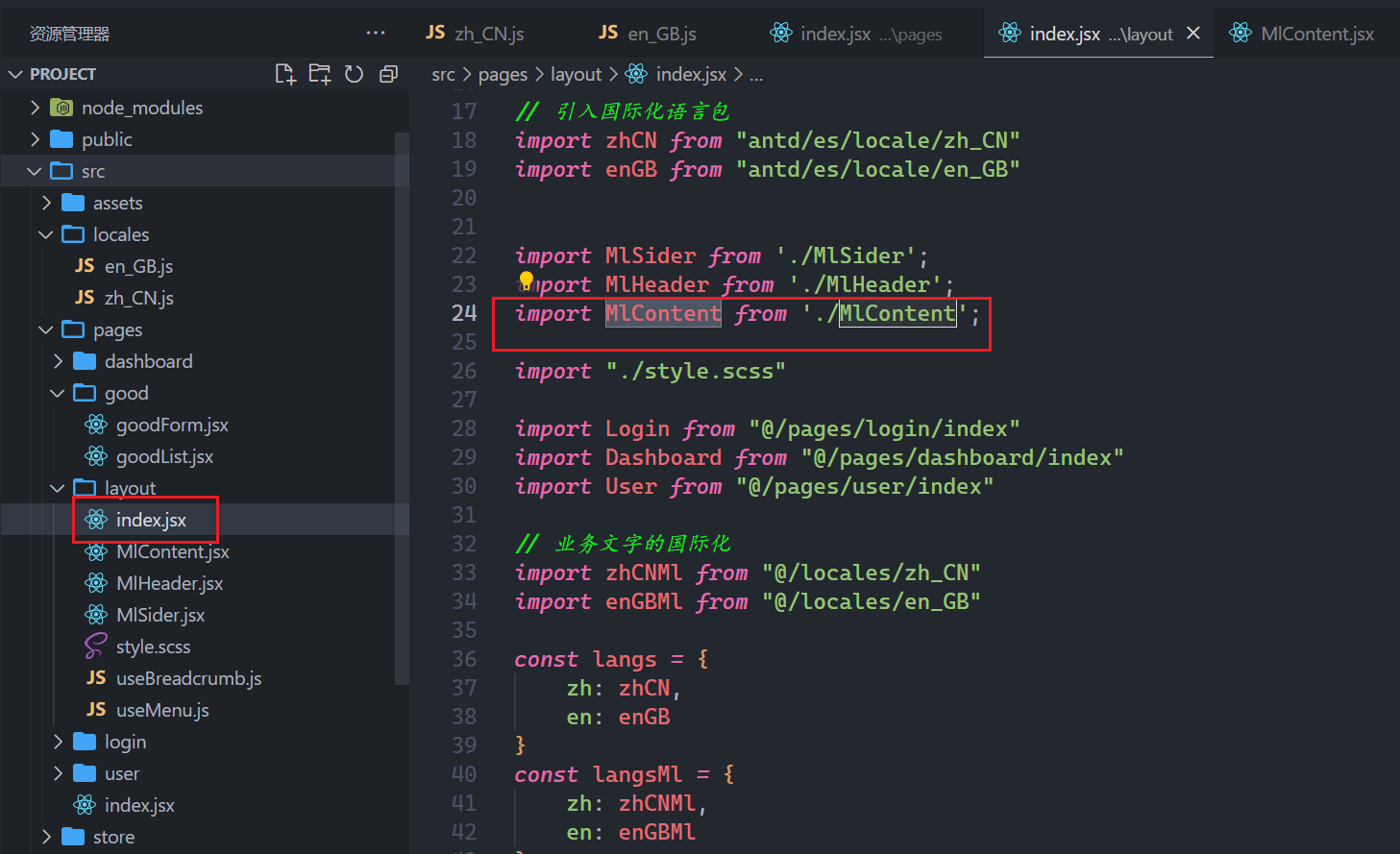Click the React icon in the breadcrumb
The image size is (1400, 854).
(x=636, y=74)
